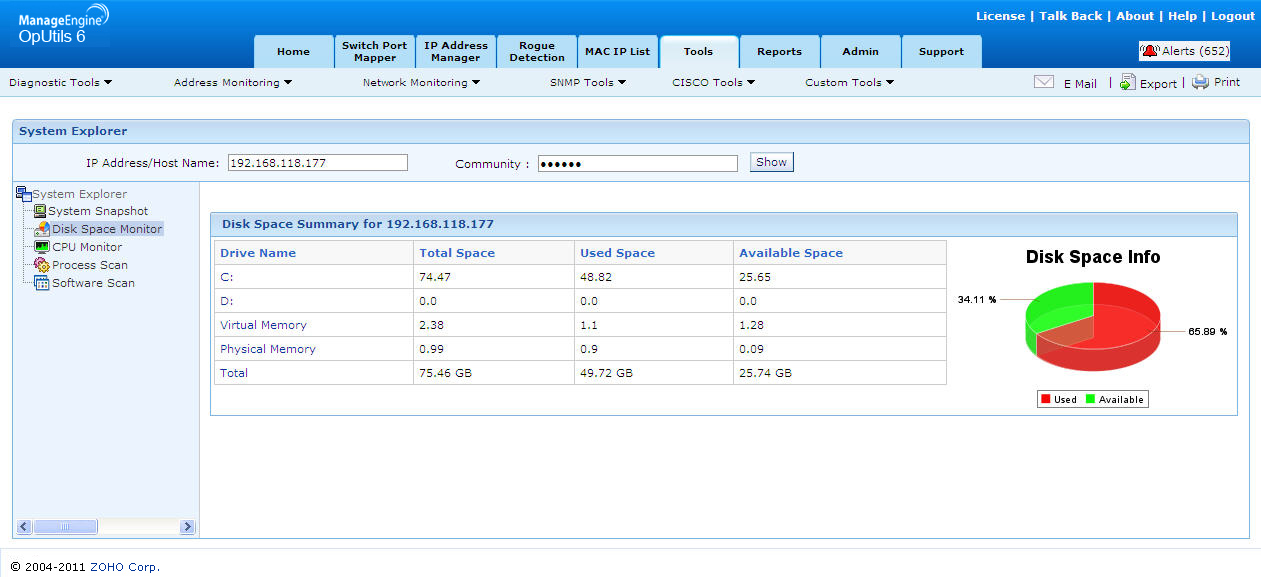1261x577 pixels.
Task: Click the ManageEngine OpUtils 6 logo
Action: tap(62, 25)
